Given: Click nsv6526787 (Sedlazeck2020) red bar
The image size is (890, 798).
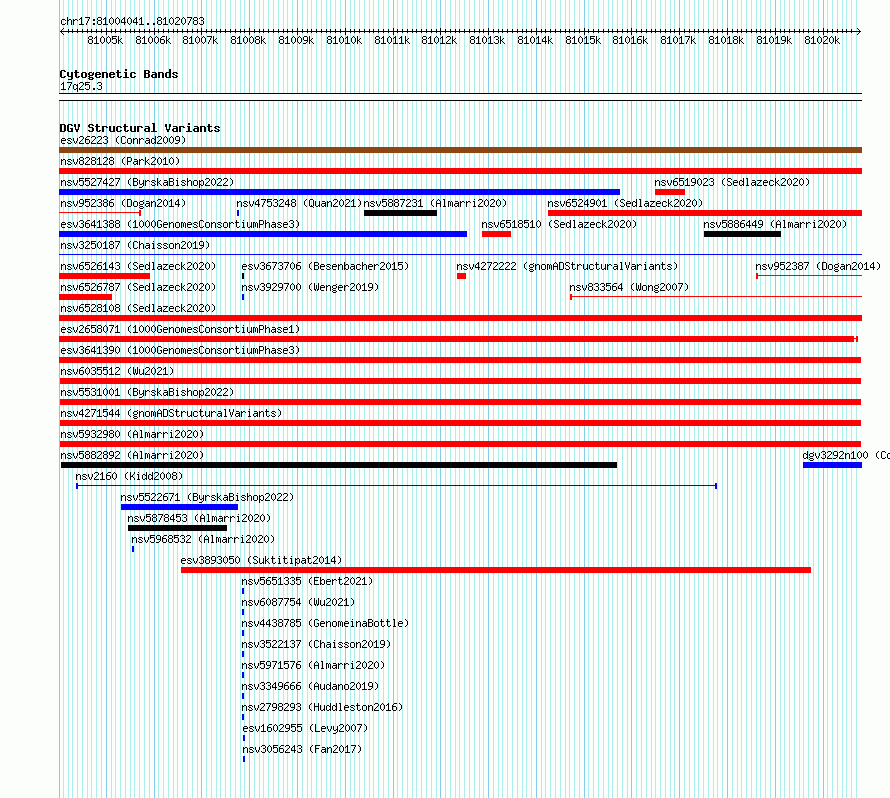Looking at the screenshot, I should (x=85, y=297).
